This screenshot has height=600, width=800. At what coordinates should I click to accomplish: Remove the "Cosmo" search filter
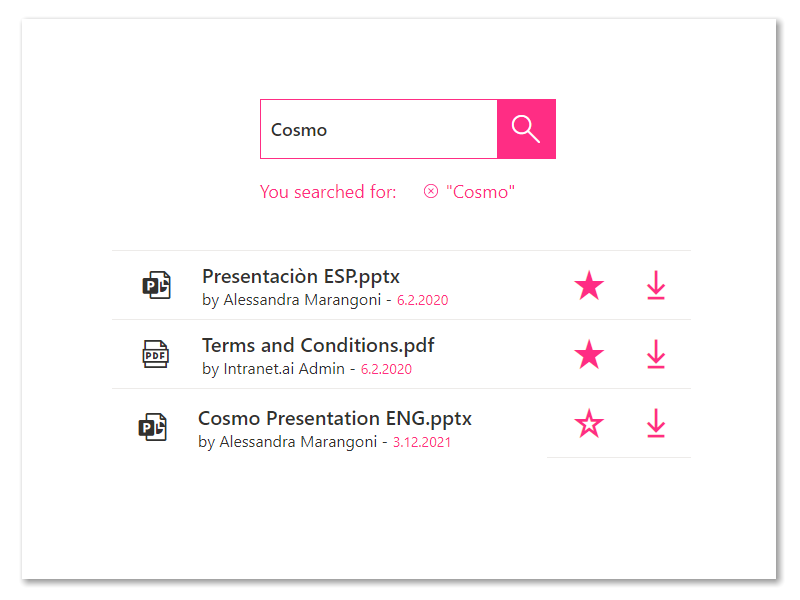[431, 191]
